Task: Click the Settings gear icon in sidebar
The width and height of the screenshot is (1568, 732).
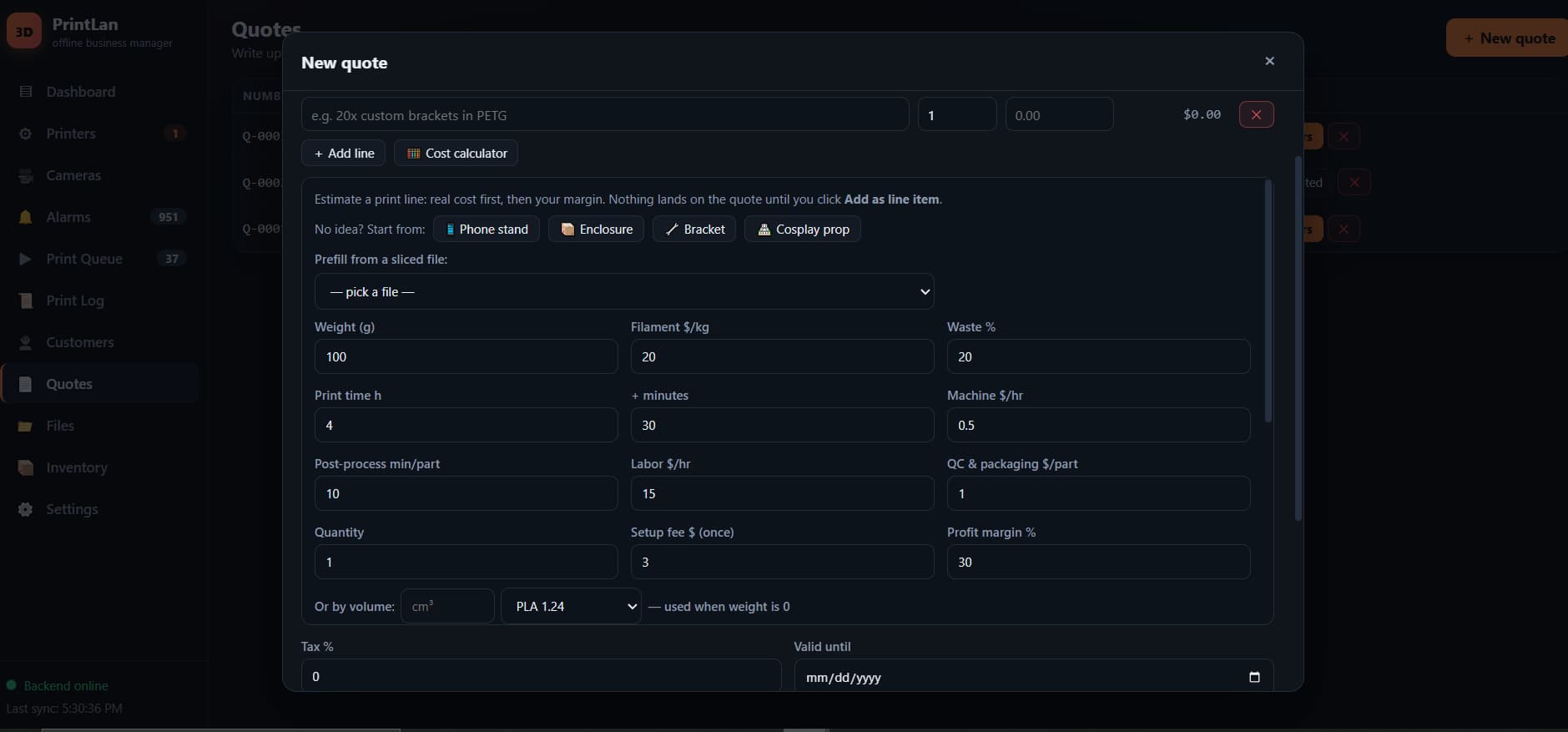Action: (x=26, y=509)
